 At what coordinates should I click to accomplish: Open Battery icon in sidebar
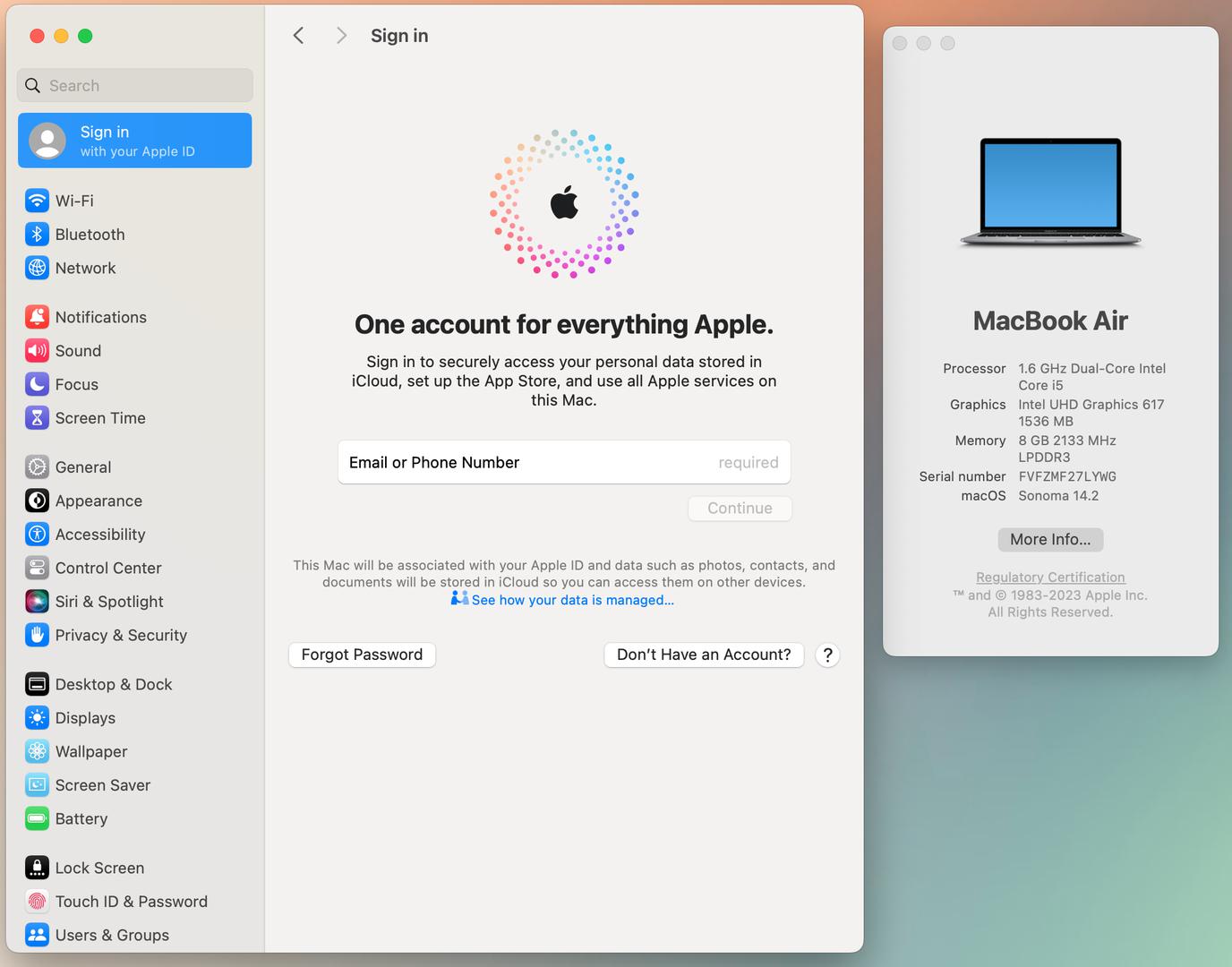click(x=37, y=818)
